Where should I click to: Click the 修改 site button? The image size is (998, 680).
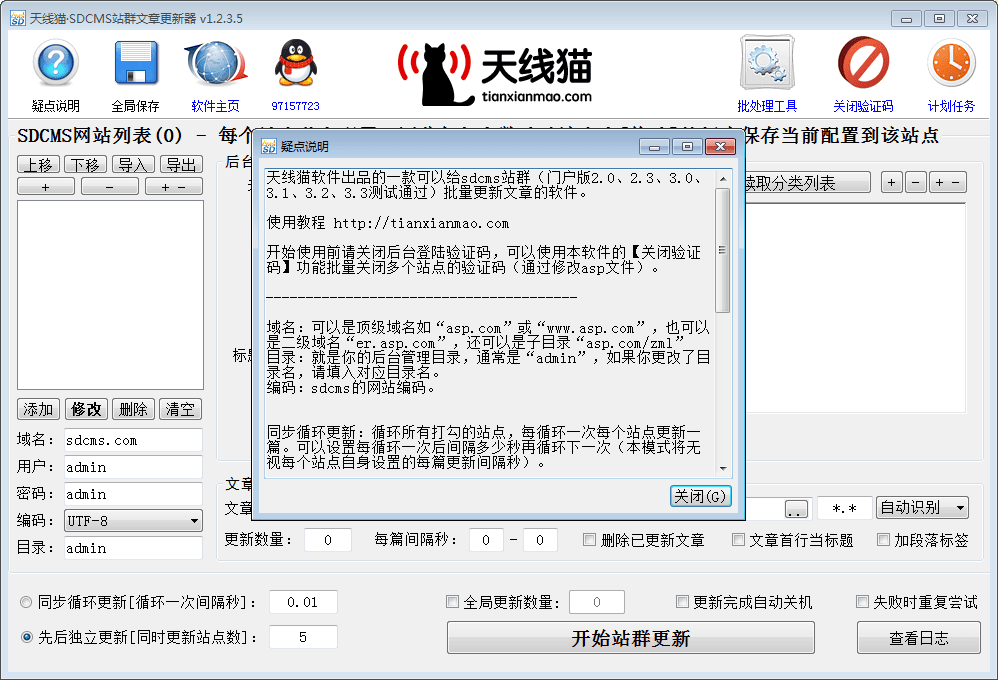click(86, 409)
